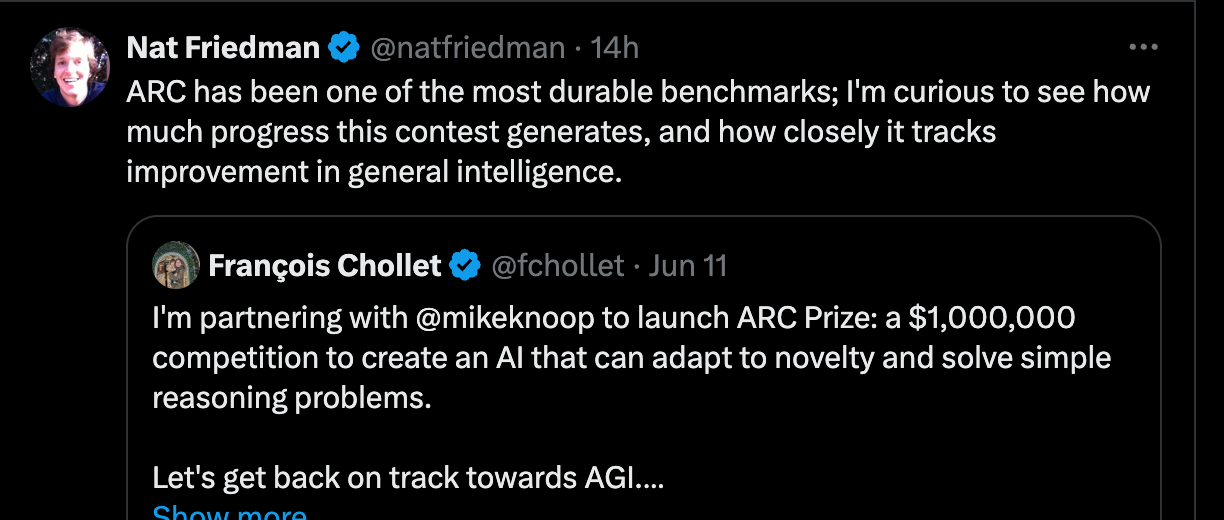
Task: Click the Jun 11 date on quoted tweet
Action: click(x=687, y=265)
